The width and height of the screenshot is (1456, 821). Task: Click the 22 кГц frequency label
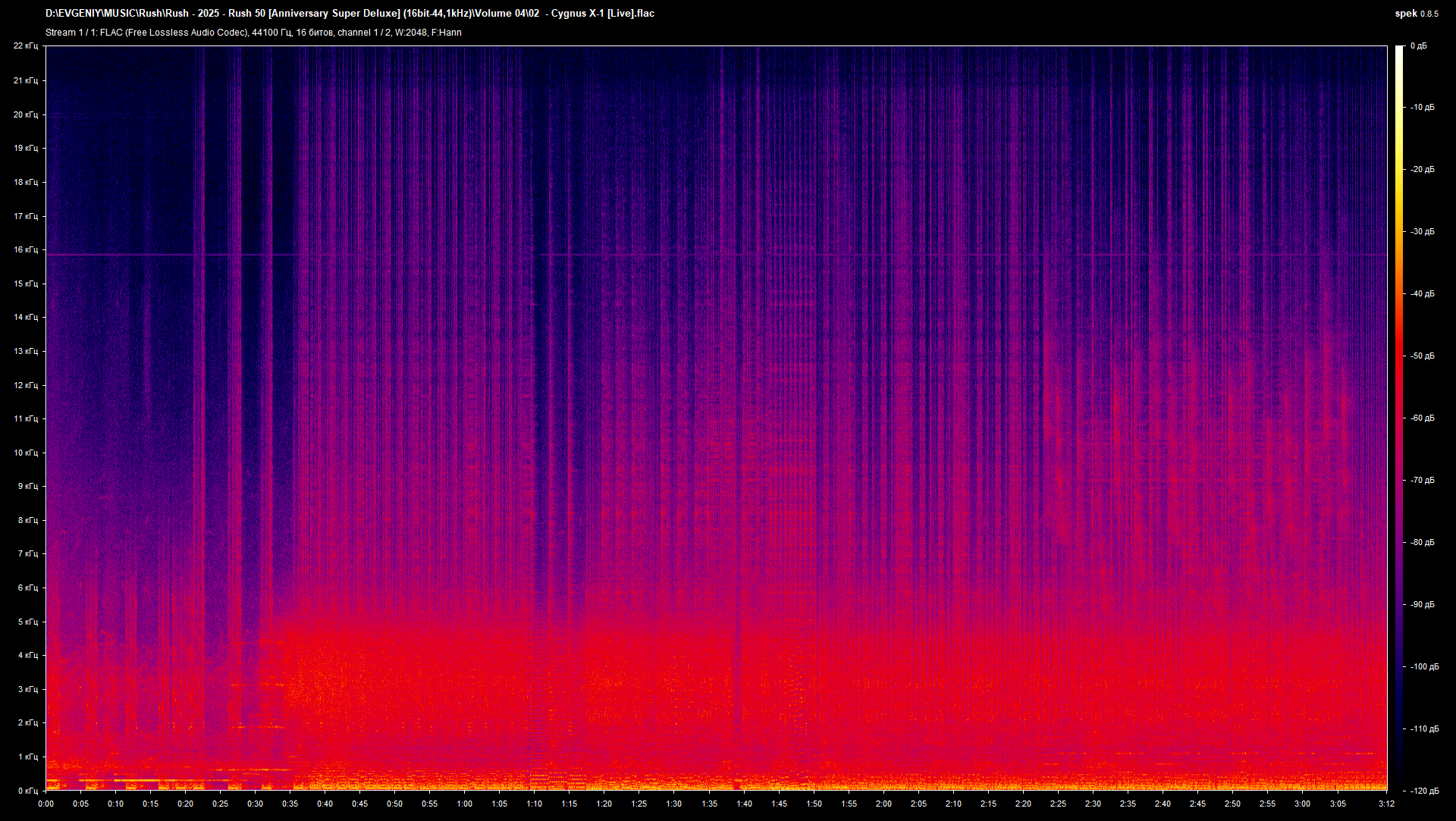tap(26, 46)
